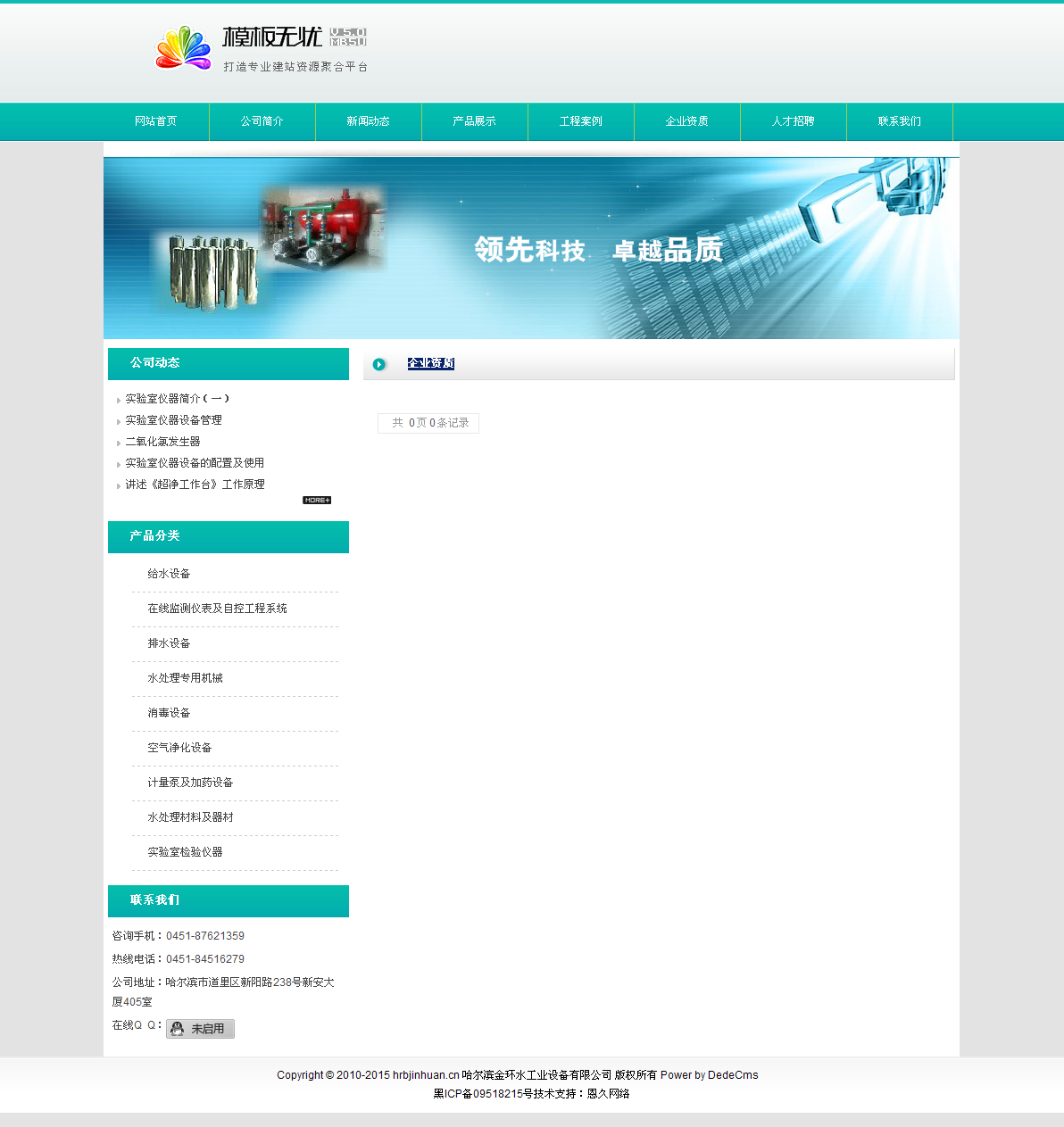Select 产品展示 from the top navigation
Viewport: 1064px width, 1127px height.
pyautogui.click(x=475, y=121)
